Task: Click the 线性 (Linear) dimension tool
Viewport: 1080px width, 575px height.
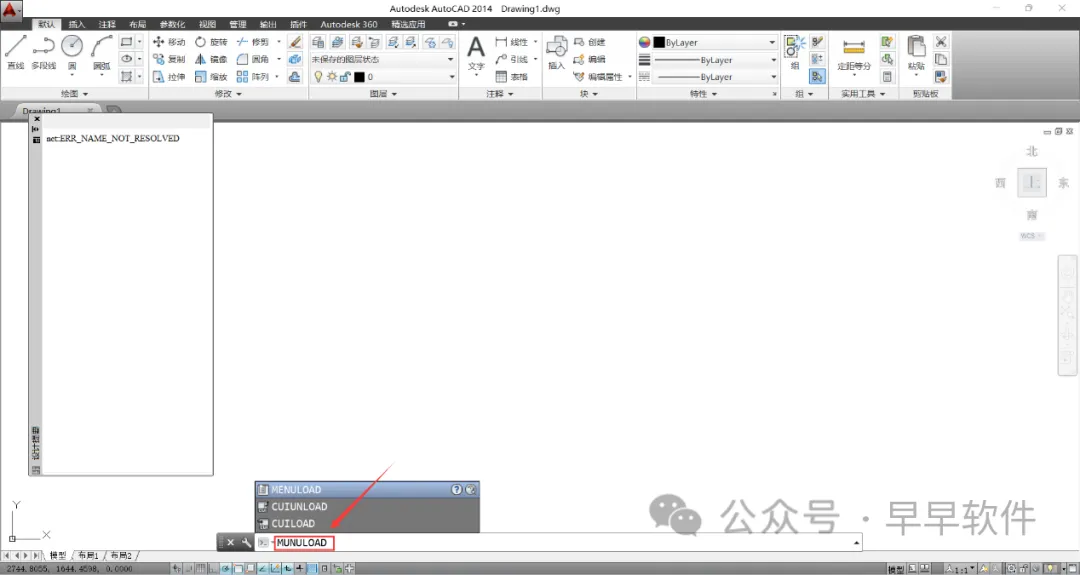Action: (512, 42)
